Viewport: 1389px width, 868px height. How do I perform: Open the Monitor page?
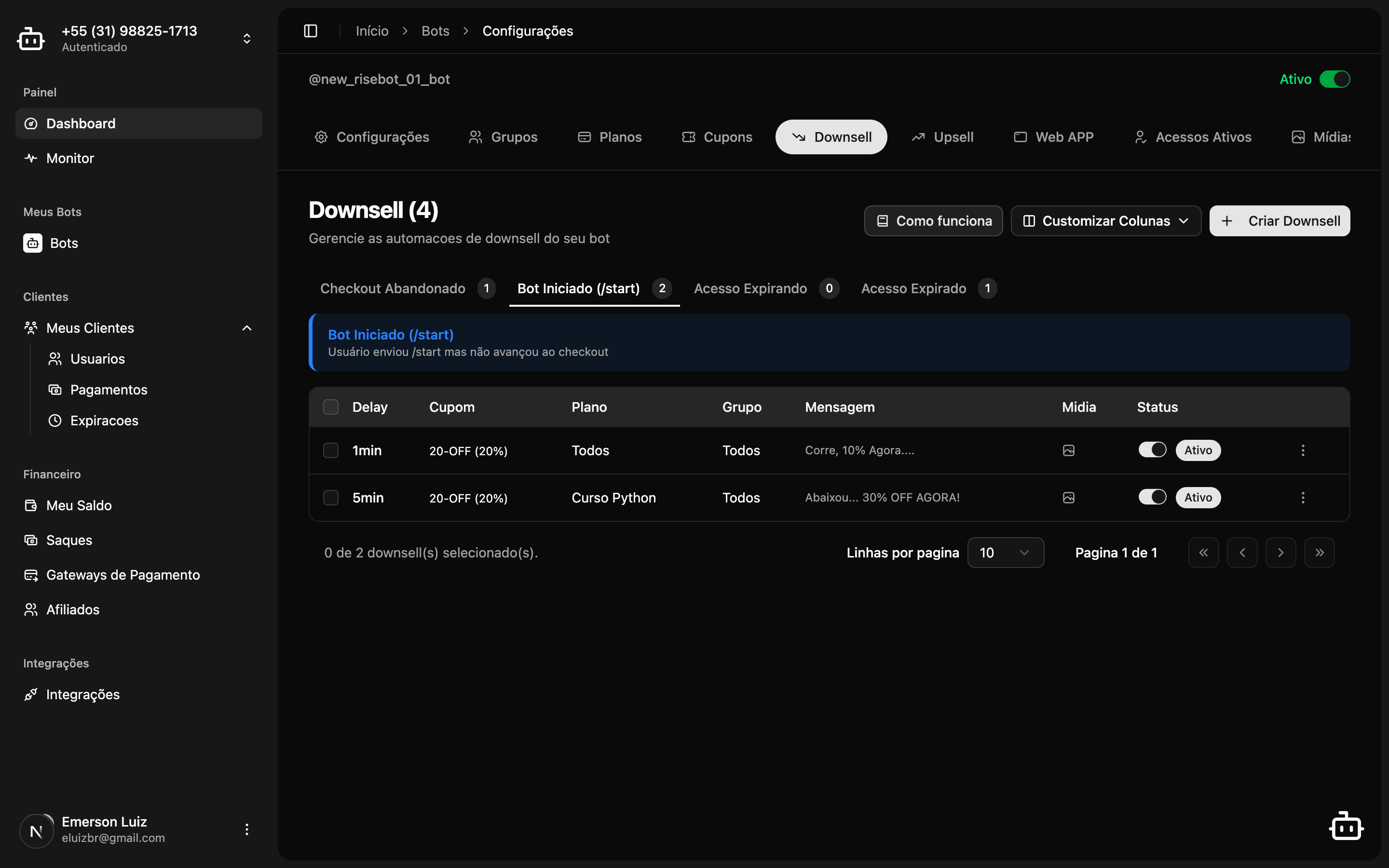coord(138,159)
